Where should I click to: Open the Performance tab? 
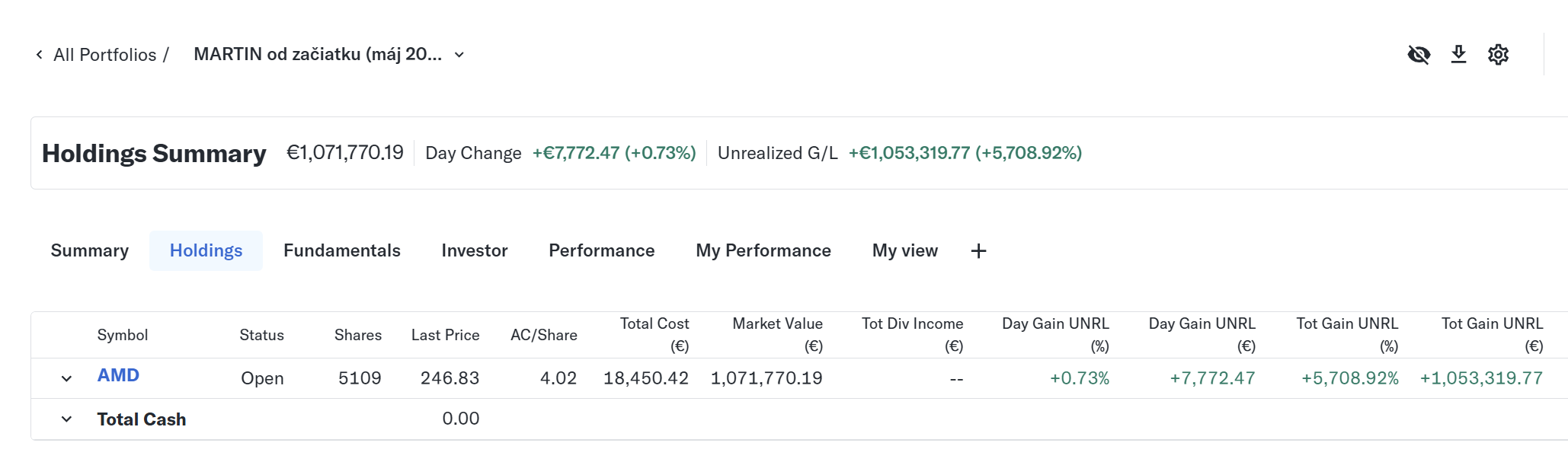click(601, 251)
